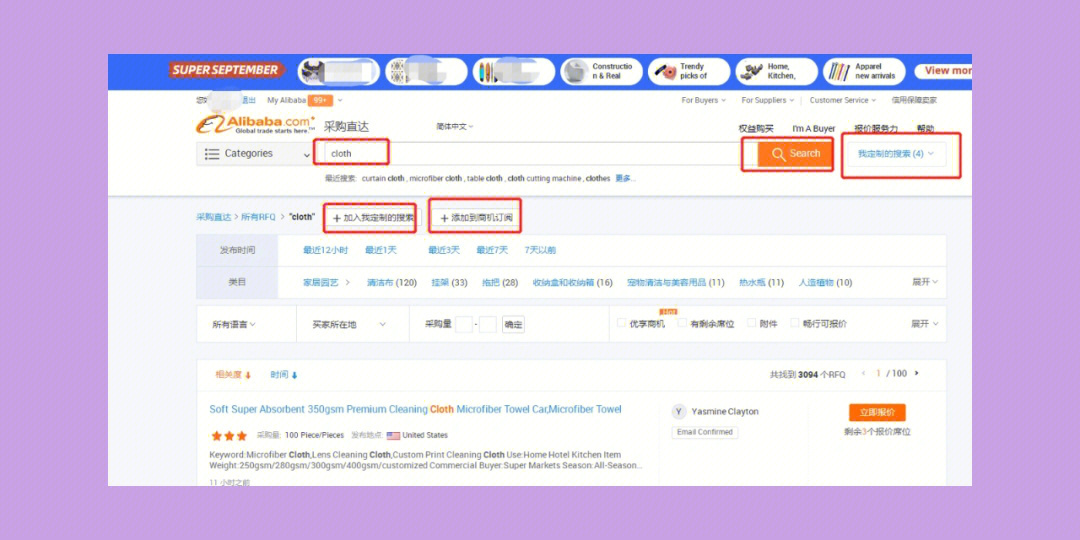The height and width of the screenshot is (540, 1080).
Task: Go to next results page arrow
Action: (x=916, y=373)
